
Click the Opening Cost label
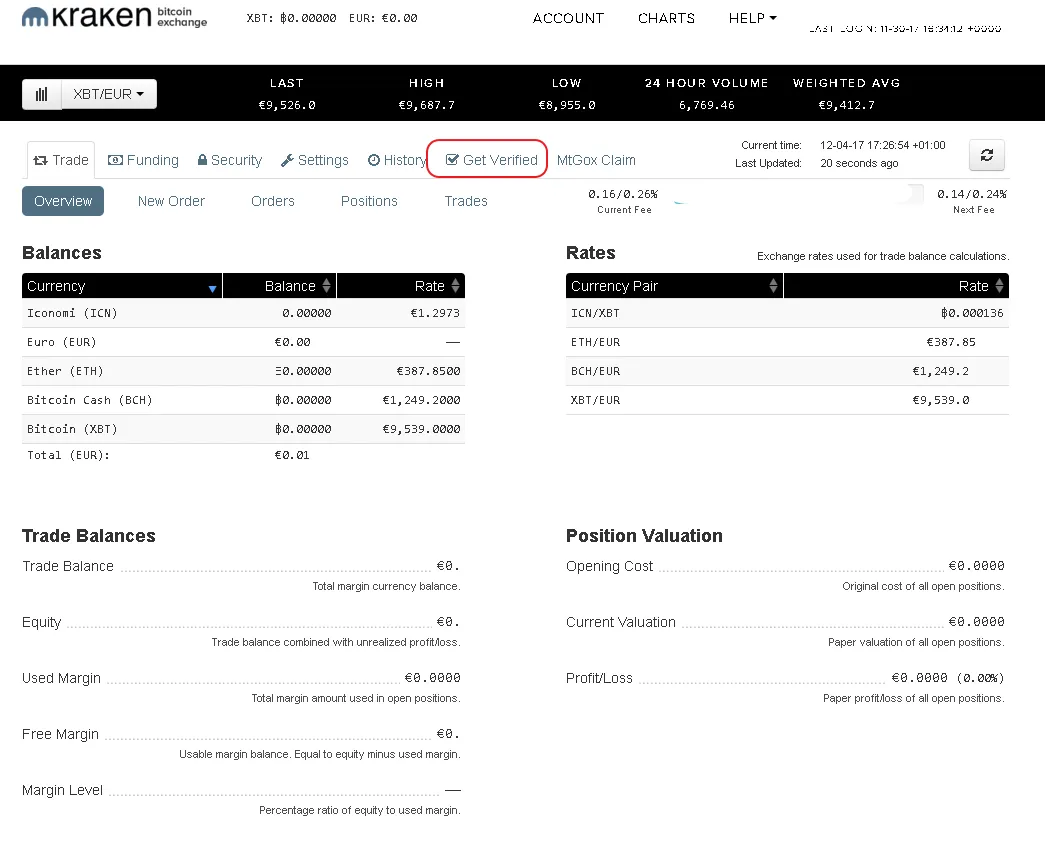pos(609,566)
